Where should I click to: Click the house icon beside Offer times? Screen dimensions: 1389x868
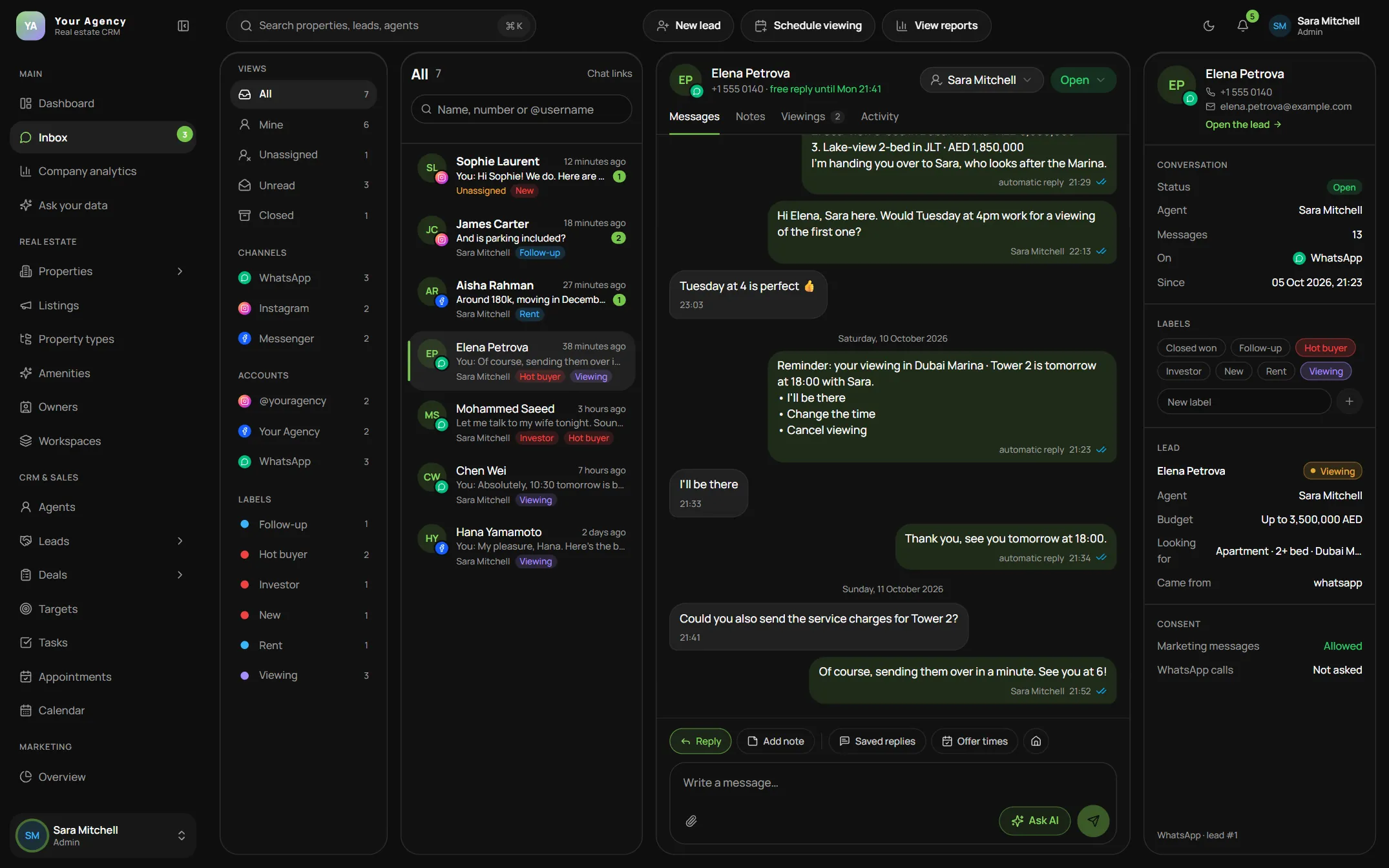pyautogui.click(x=1036, y=741)
